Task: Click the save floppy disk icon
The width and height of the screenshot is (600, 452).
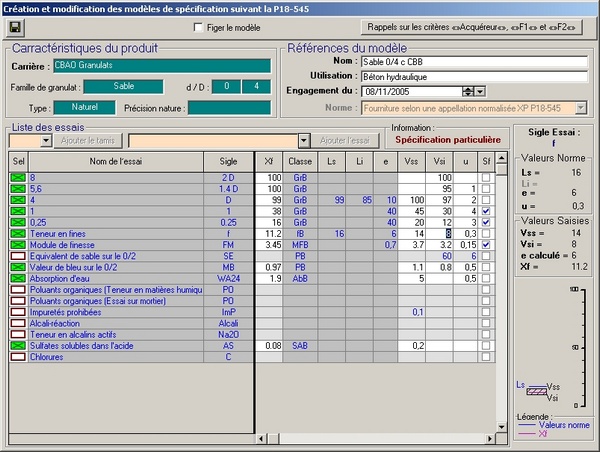Action: [15, 27]
